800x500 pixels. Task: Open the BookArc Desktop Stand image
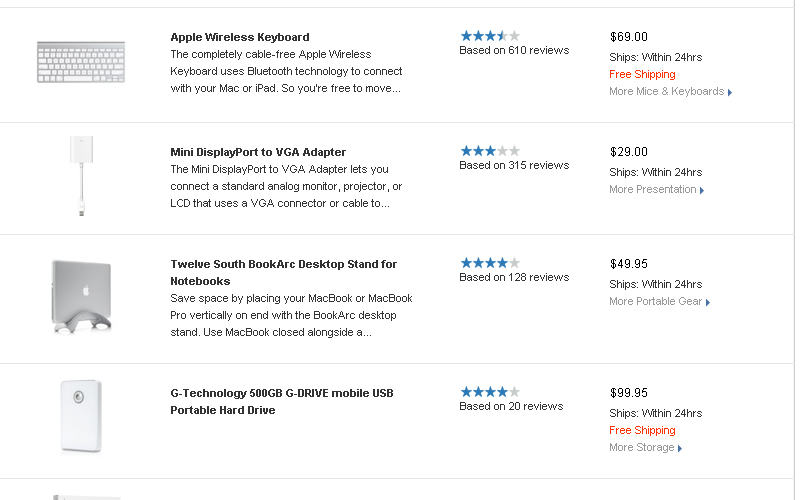pos(81,297)
